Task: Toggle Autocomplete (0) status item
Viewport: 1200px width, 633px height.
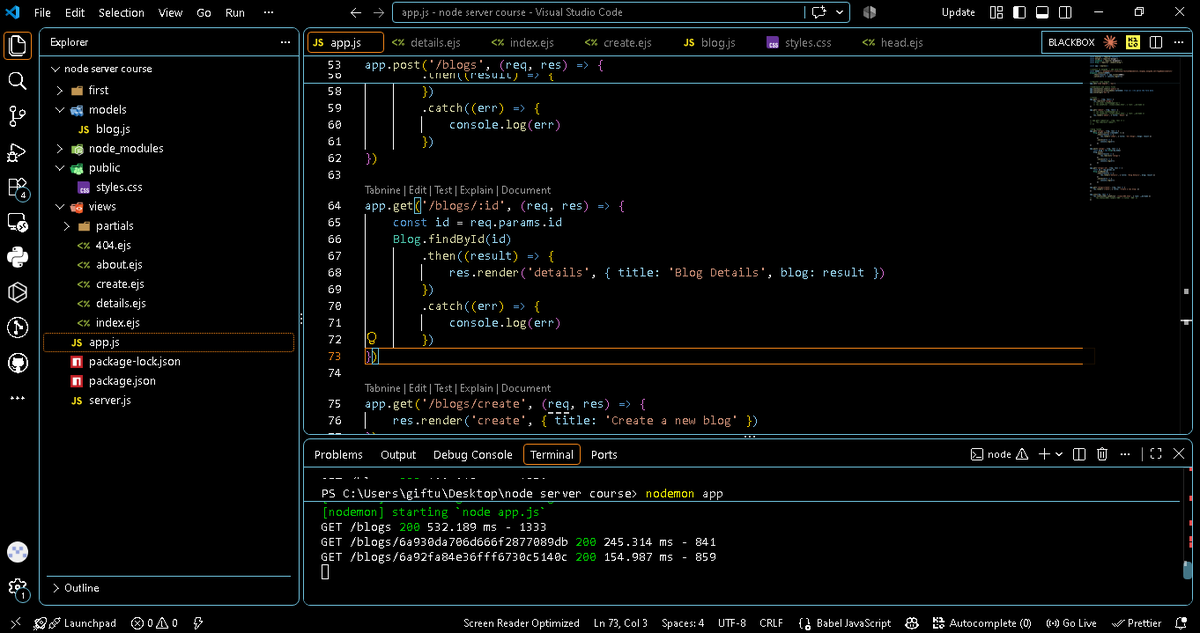Action: (x=981, y=623)
